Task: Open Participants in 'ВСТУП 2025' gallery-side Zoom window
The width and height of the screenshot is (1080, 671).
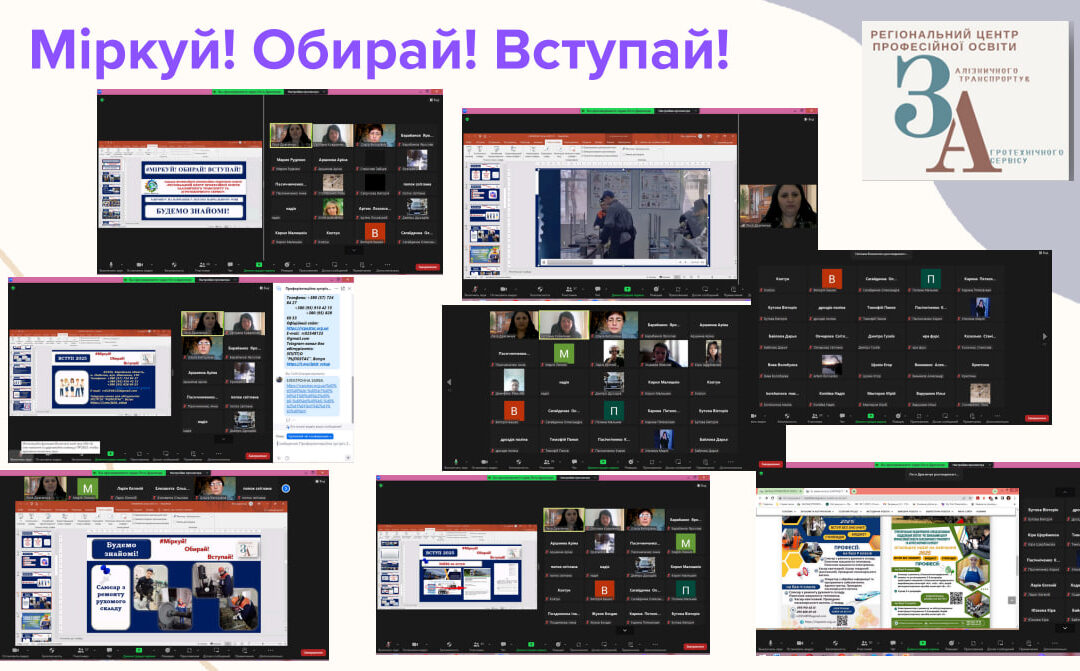Action: 476,645
